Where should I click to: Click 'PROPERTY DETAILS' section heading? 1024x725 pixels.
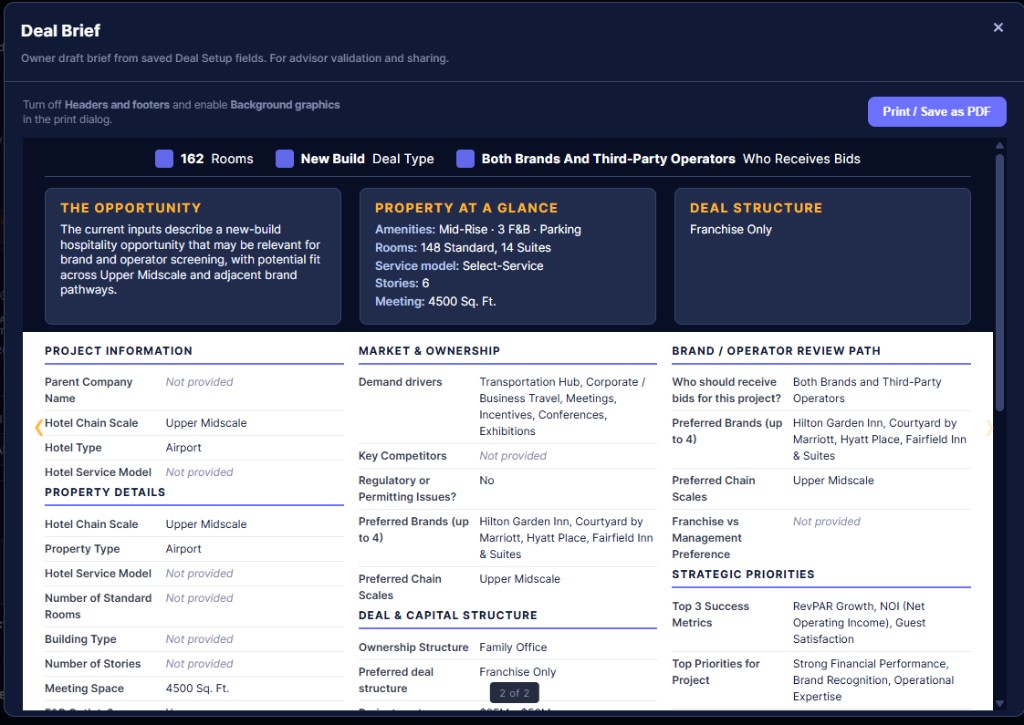(105, 492)
